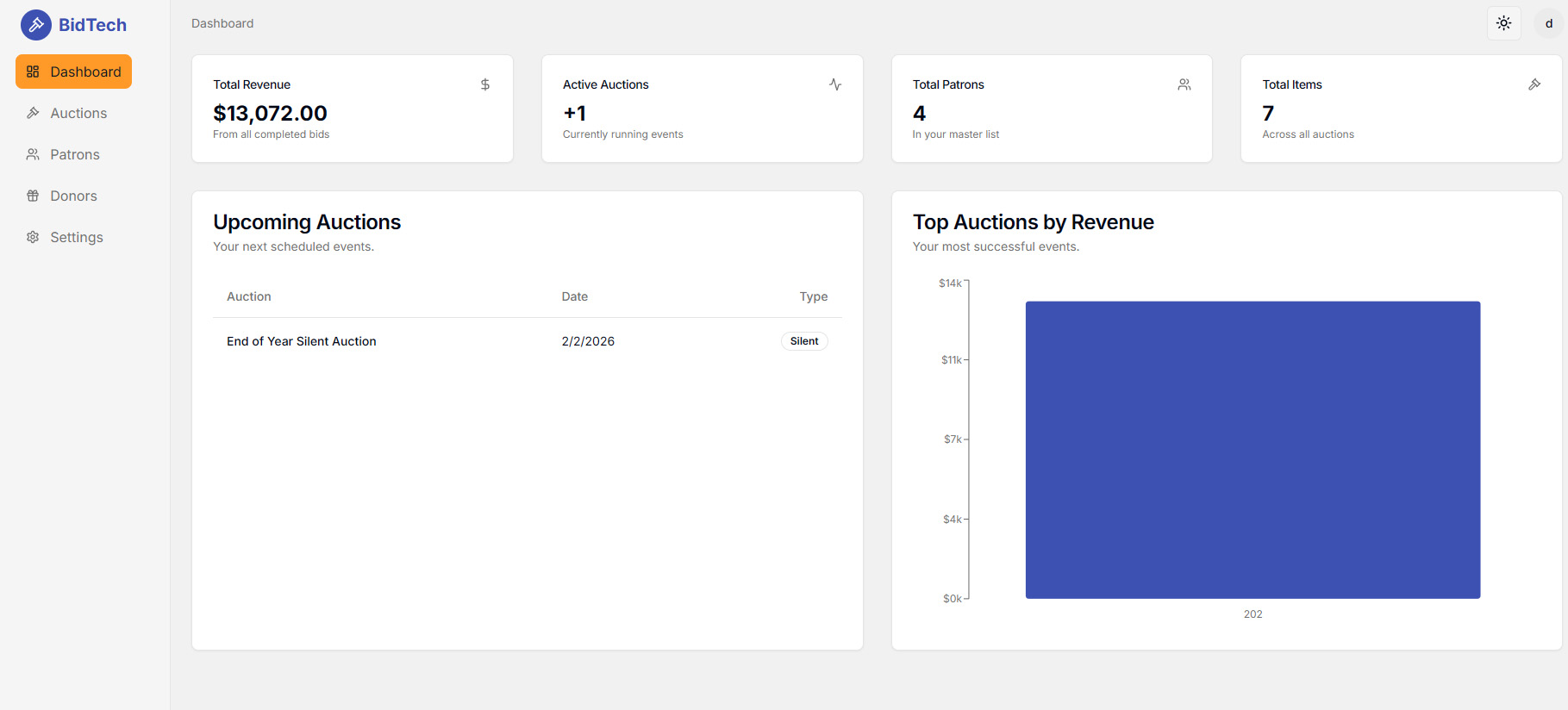Toggle the light/dark theme sun button
The width and height of the screenshot is (1568, 710).
(x=1503, y=23)
